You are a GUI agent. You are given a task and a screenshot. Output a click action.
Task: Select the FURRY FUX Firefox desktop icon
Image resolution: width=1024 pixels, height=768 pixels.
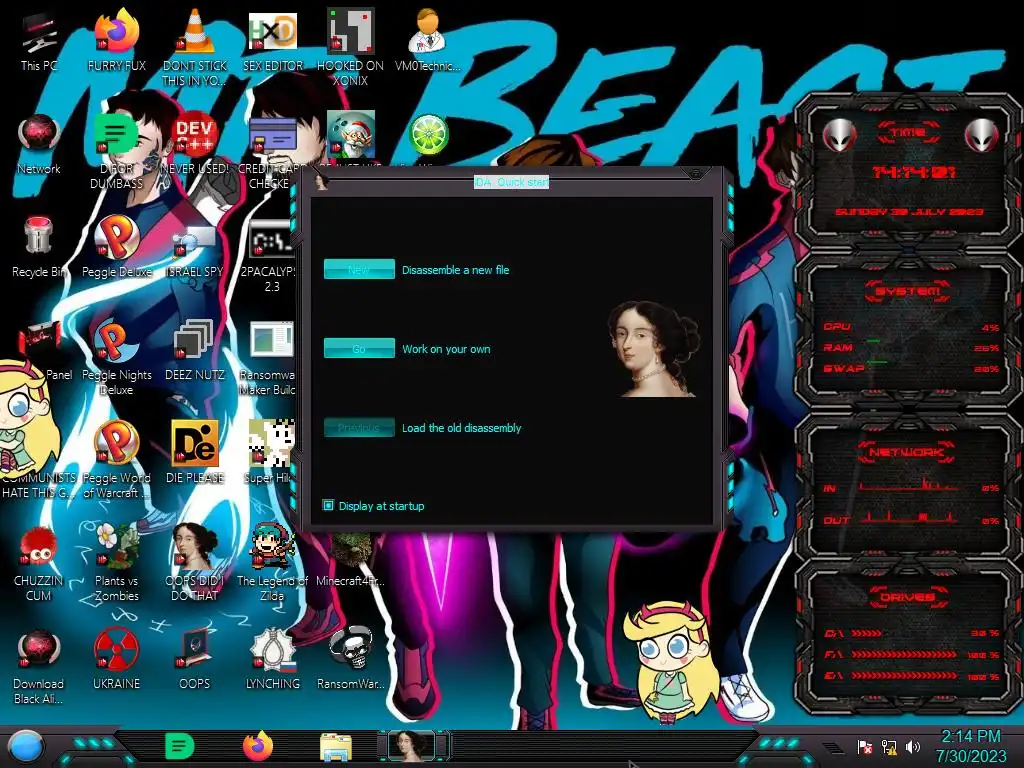(x=116, y=40)
